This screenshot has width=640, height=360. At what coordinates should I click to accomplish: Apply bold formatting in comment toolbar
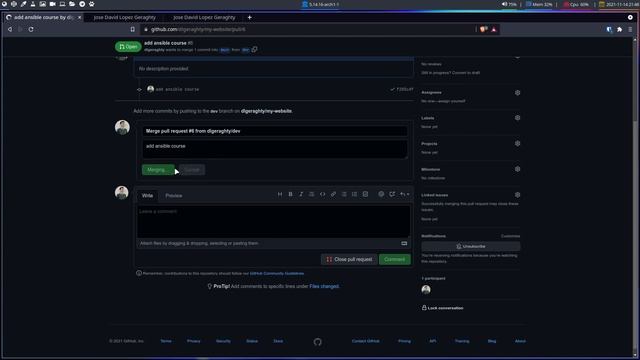click(290, 194)
